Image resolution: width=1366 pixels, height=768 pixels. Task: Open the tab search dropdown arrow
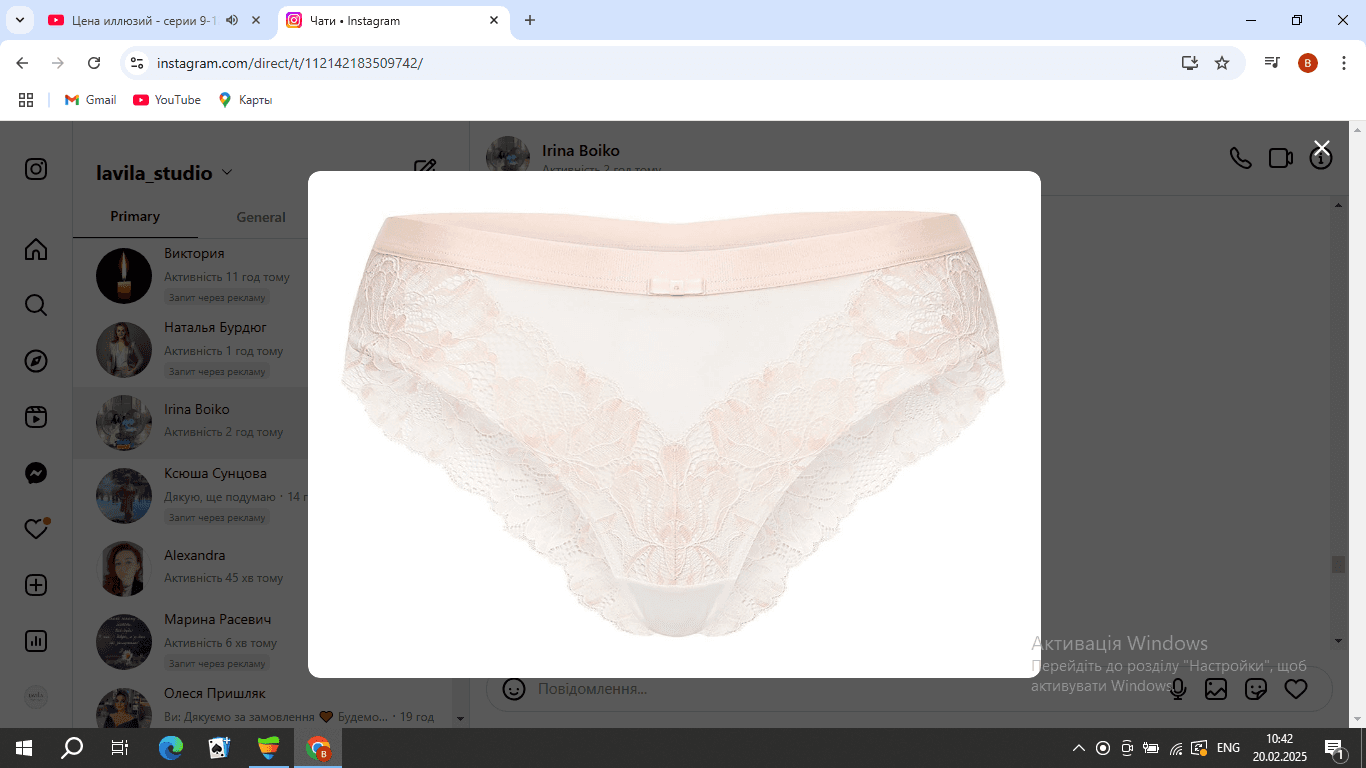tap(19, 20)
